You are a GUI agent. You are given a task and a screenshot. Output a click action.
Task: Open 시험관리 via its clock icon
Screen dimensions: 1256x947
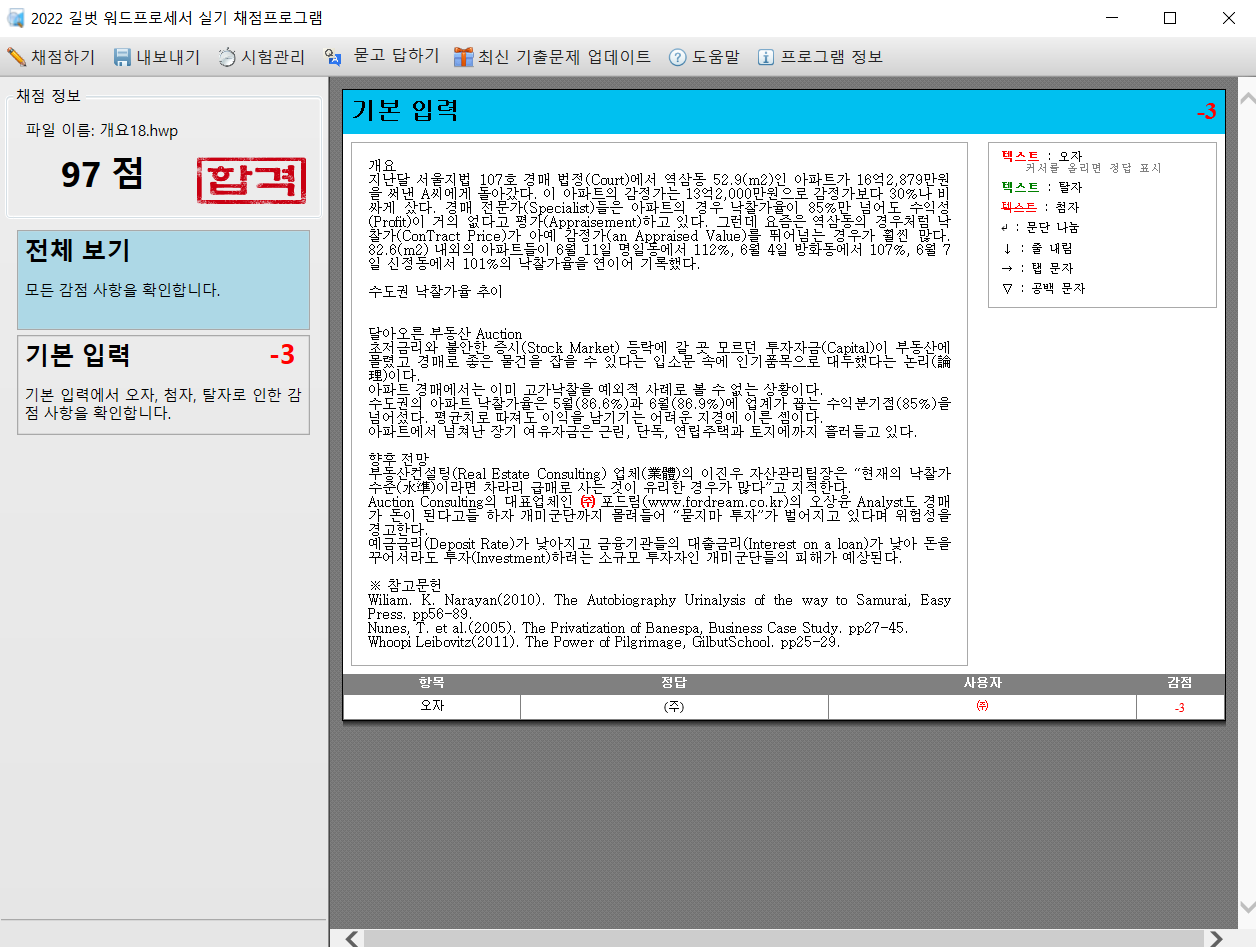coord(227,57)
